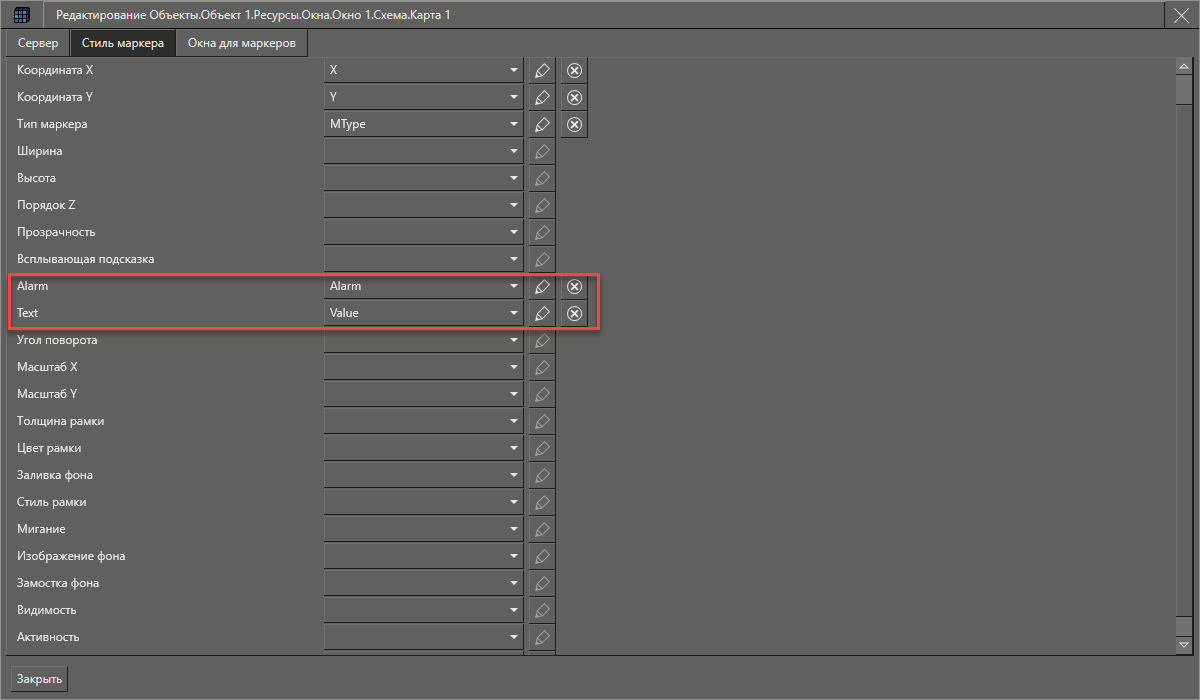The height and width of the screenshot is (700, 1200).
Task: Clear the Координата X binding with X icon
Action: [x=574, y=71]
